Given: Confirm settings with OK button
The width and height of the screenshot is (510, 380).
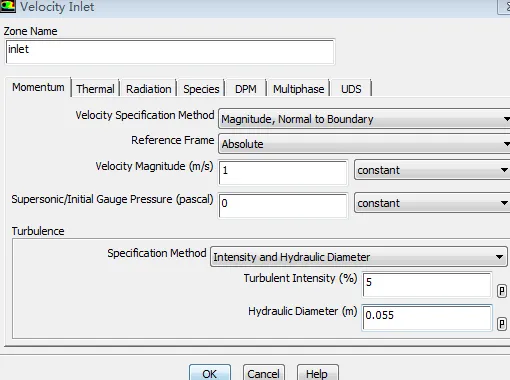Looking at the screenshot, I should pyautogui.click(x=210, y=373).
